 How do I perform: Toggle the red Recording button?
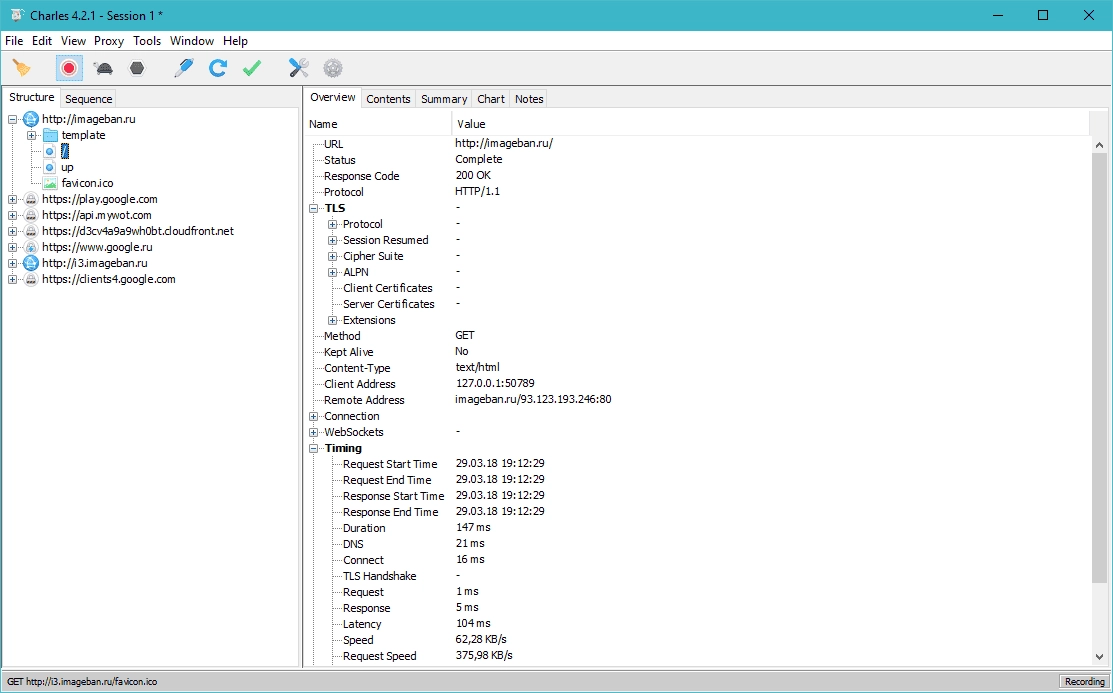pos(69,68)
